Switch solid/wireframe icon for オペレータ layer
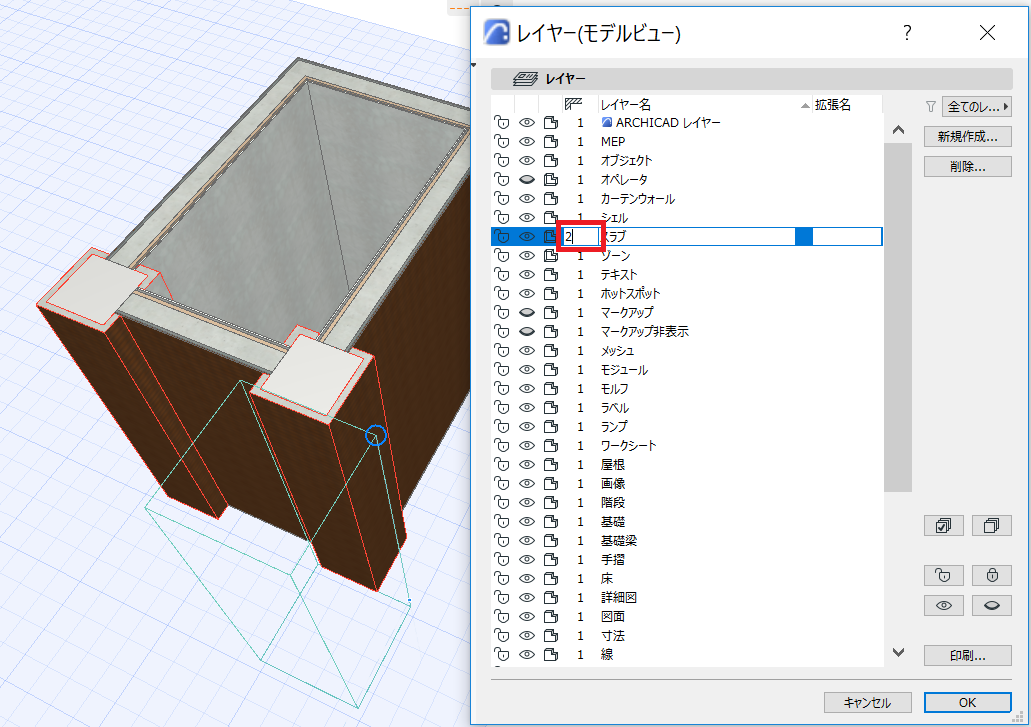Screen dimensions: 1031x727 [x=551, y=179]
